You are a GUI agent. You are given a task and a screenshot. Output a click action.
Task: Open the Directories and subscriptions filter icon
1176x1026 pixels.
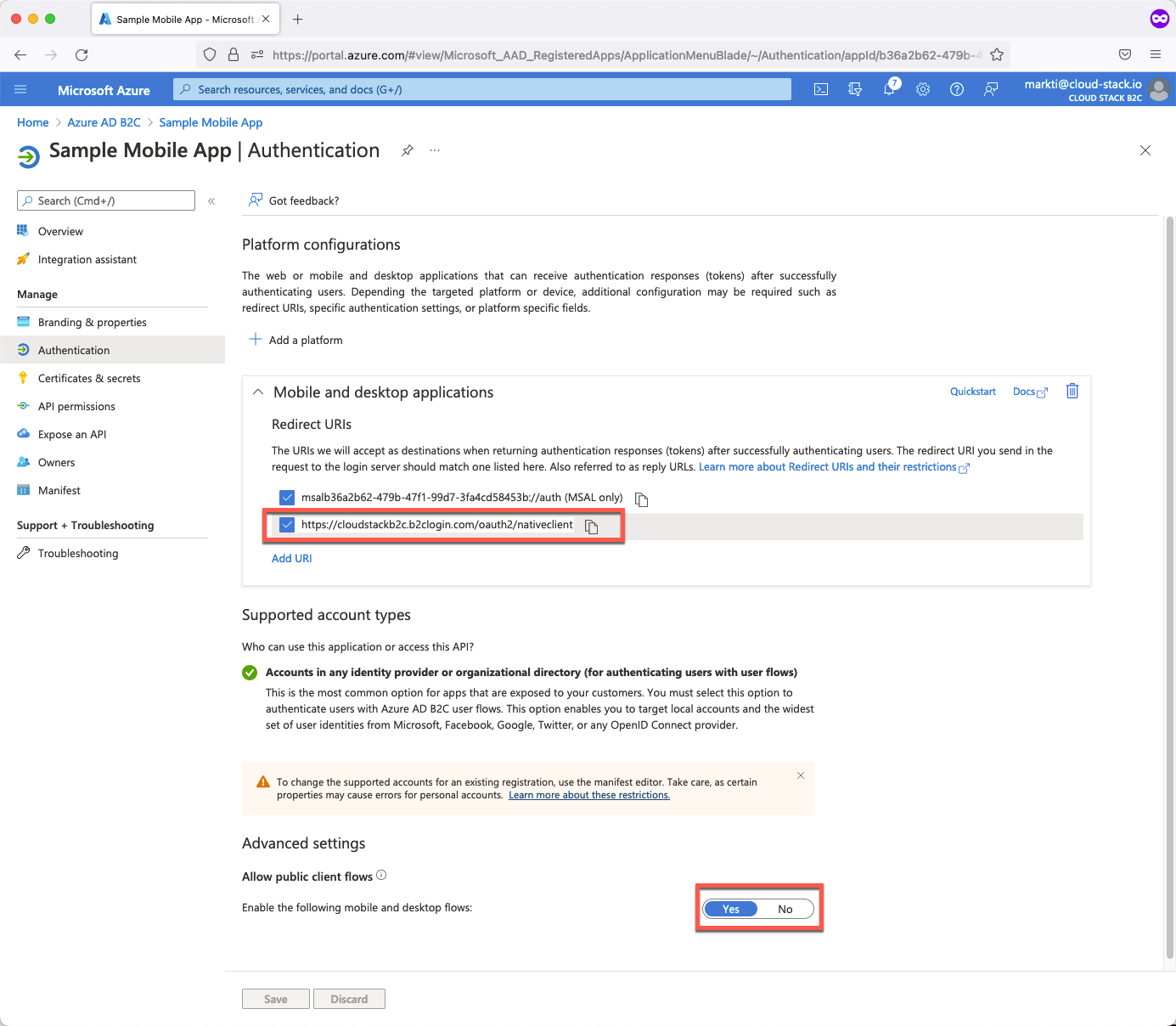pyautogui.click(x=855, y=89)
